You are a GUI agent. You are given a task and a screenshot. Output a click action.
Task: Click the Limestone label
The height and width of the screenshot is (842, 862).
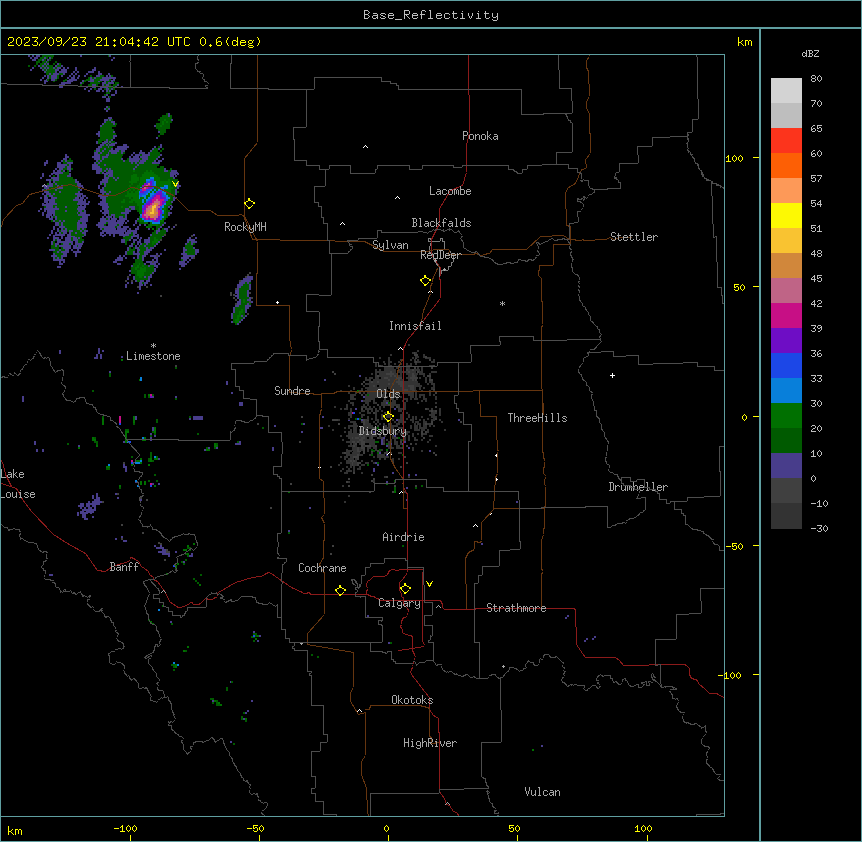pyautogui.click(x=153, y=356)
